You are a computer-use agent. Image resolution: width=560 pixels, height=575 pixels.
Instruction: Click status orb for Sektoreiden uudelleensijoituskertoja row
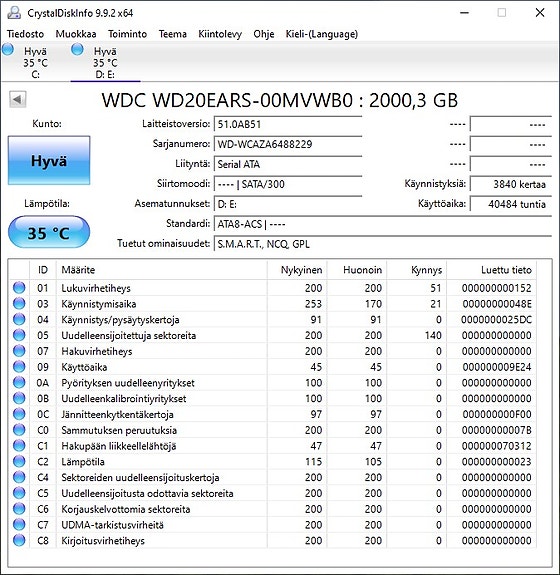19,477
